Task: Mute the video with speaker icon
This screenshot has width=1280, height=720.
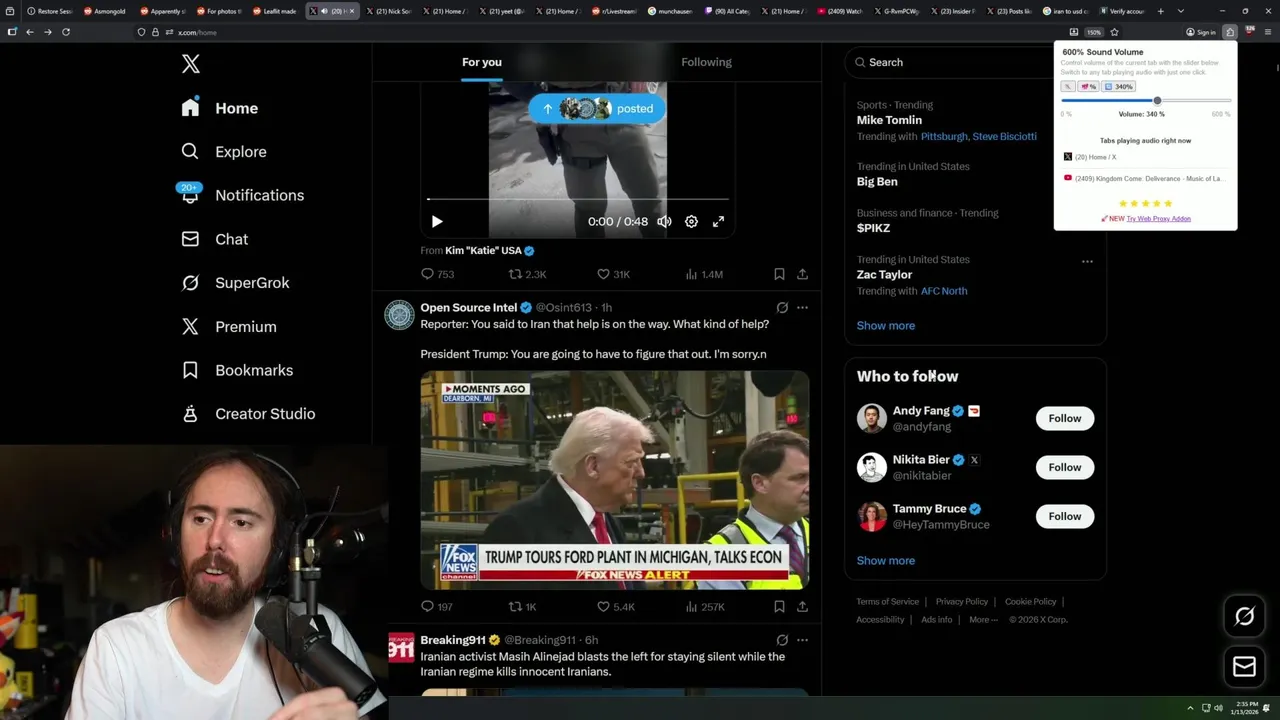Action: click(x=664, y=222)
